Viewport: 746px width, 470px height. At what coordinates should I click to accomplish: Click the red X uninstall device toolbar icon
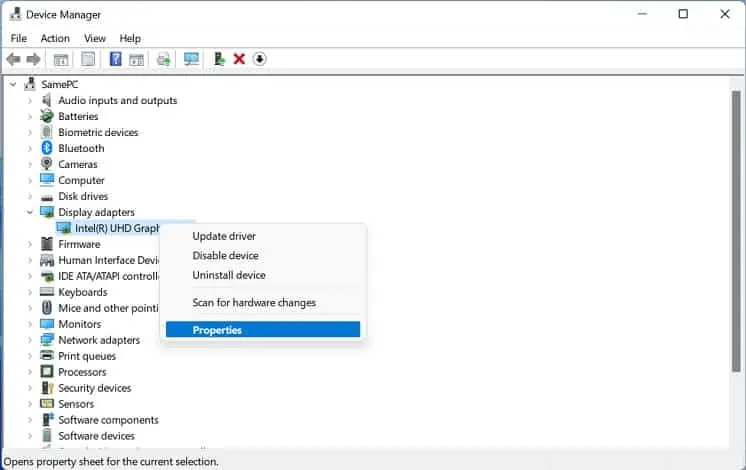[239, 59]
